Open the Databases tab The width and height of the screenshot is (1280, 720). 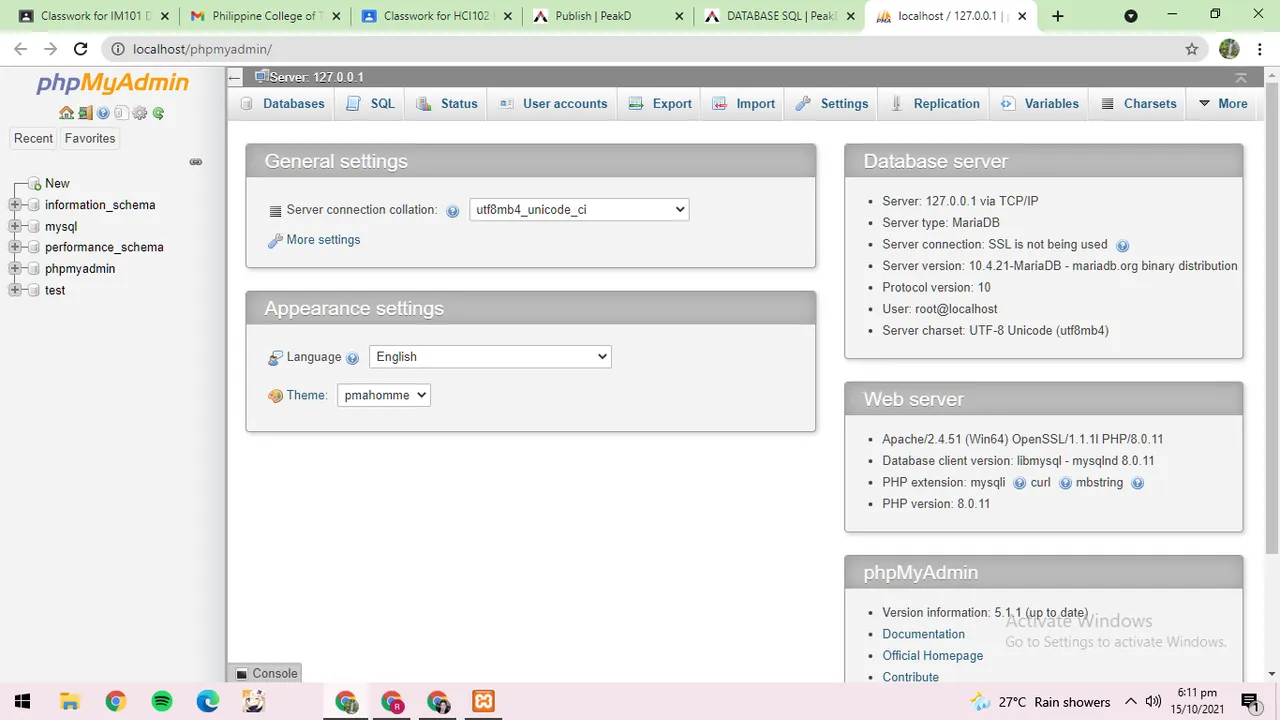coord(282,104)
